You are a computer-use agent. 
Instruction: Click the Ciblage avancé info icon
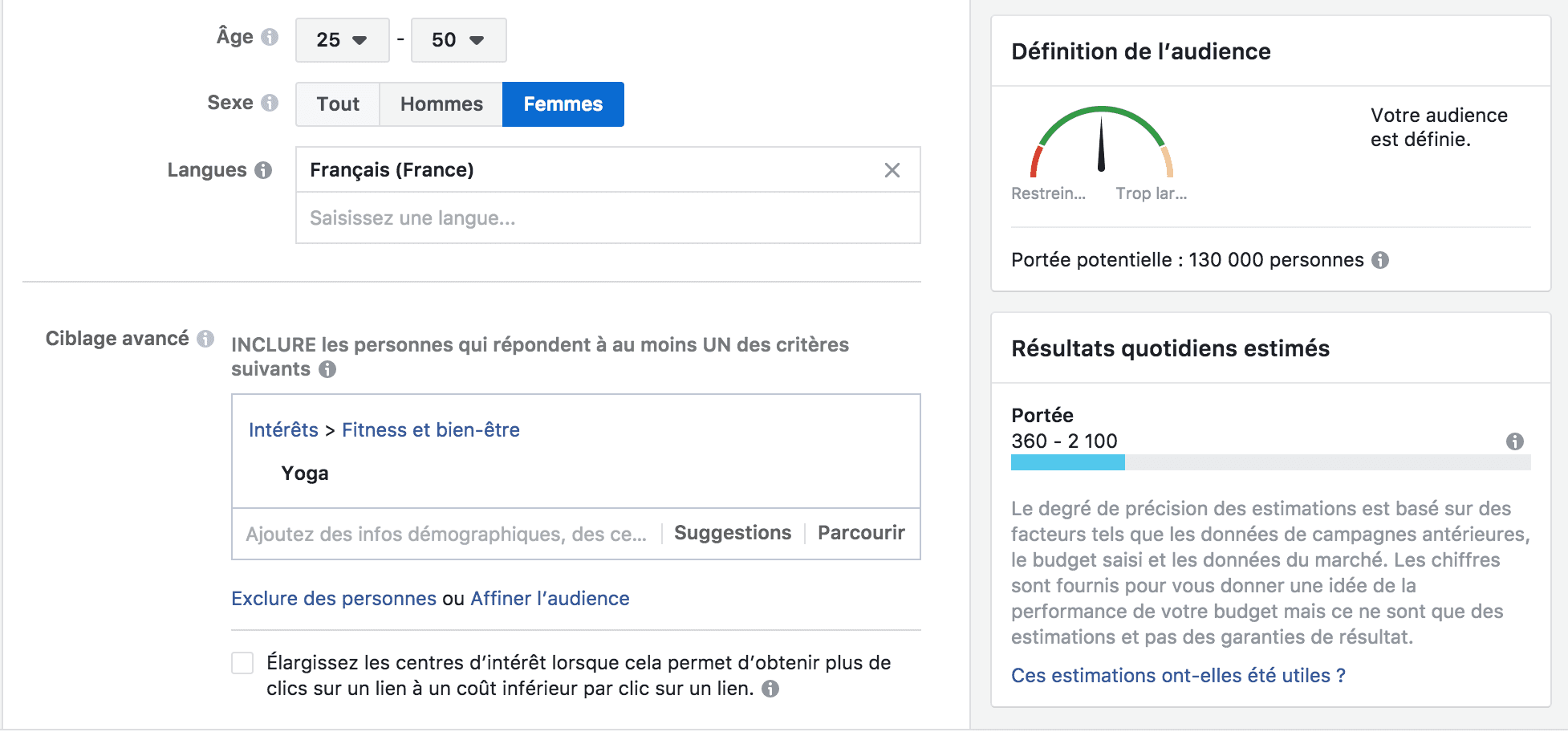(205, 339)
